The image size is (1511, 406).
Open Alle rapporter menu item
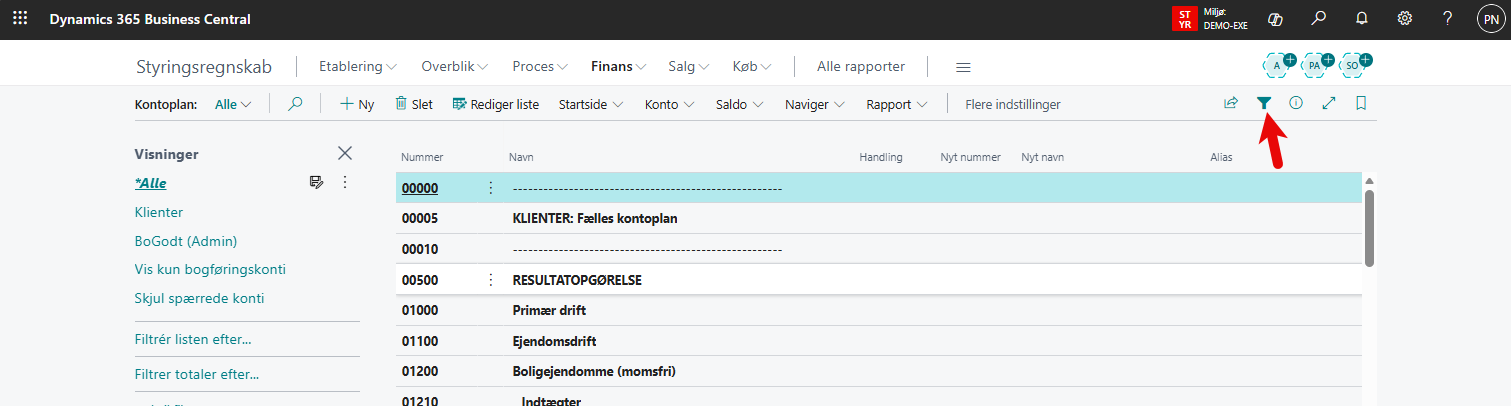pos(860,67)
